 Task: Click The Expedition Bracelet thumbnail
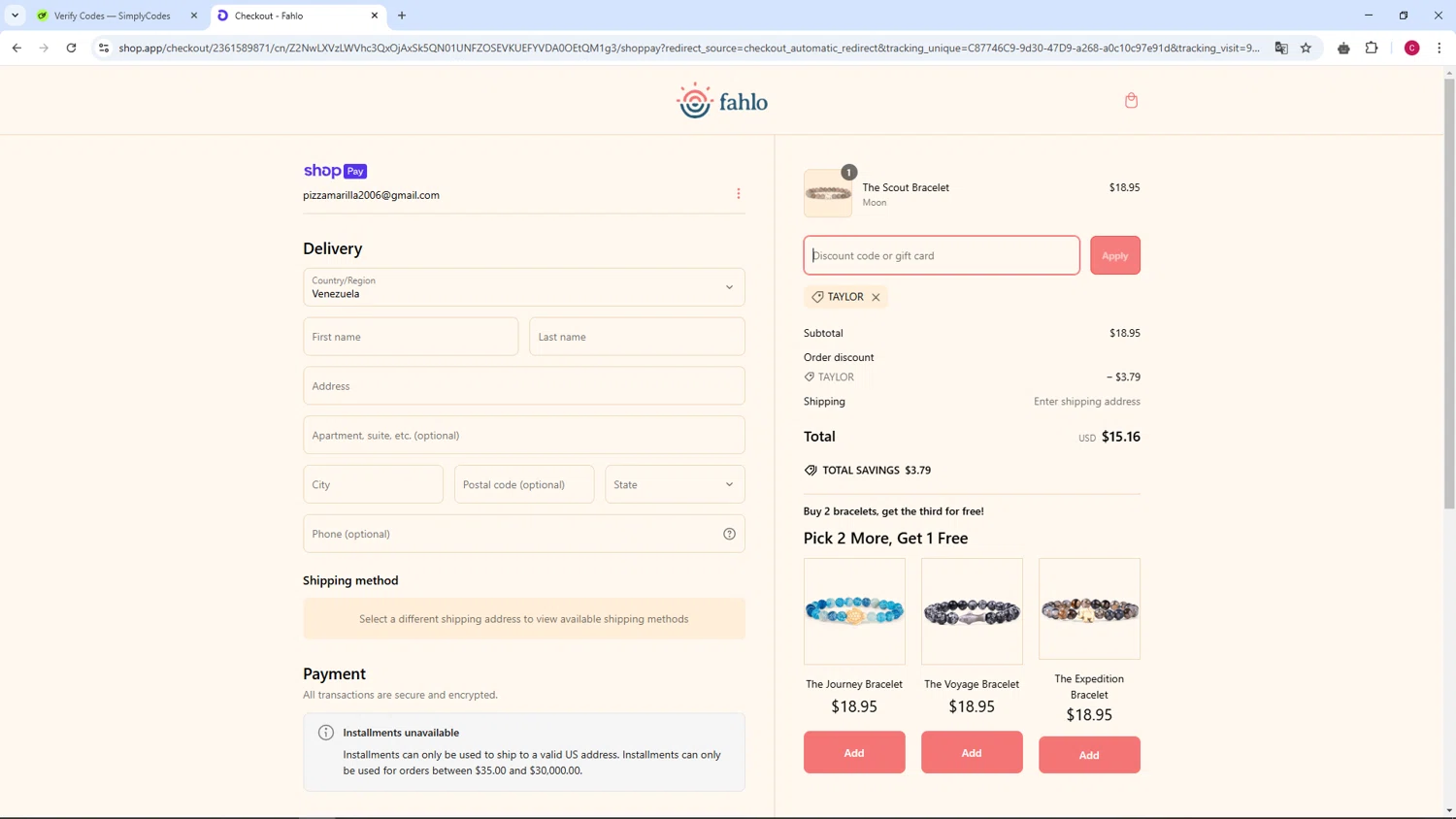coord(1089,609)
